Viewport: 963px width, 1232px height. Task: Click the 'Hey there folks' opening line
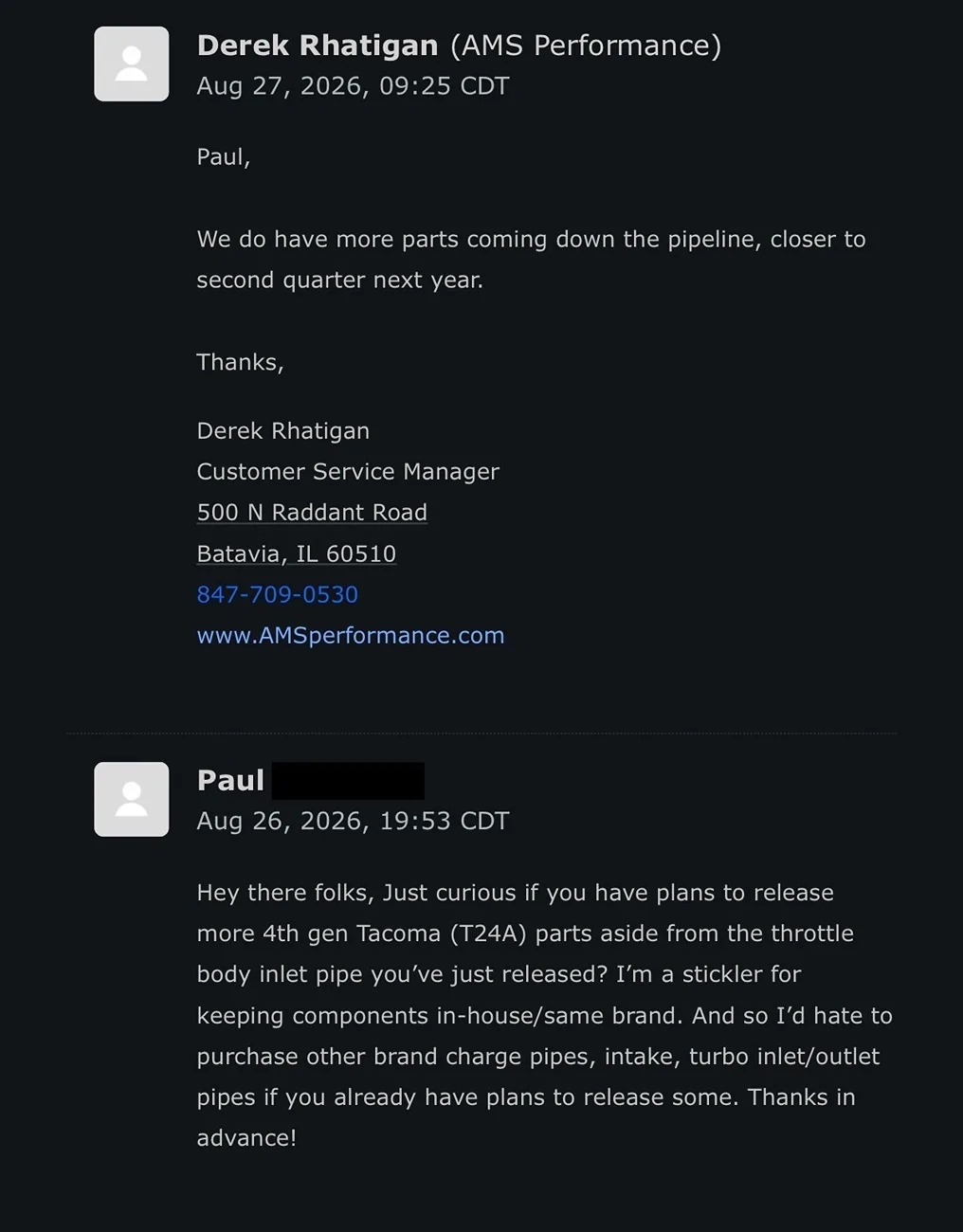tap(516, 893)
